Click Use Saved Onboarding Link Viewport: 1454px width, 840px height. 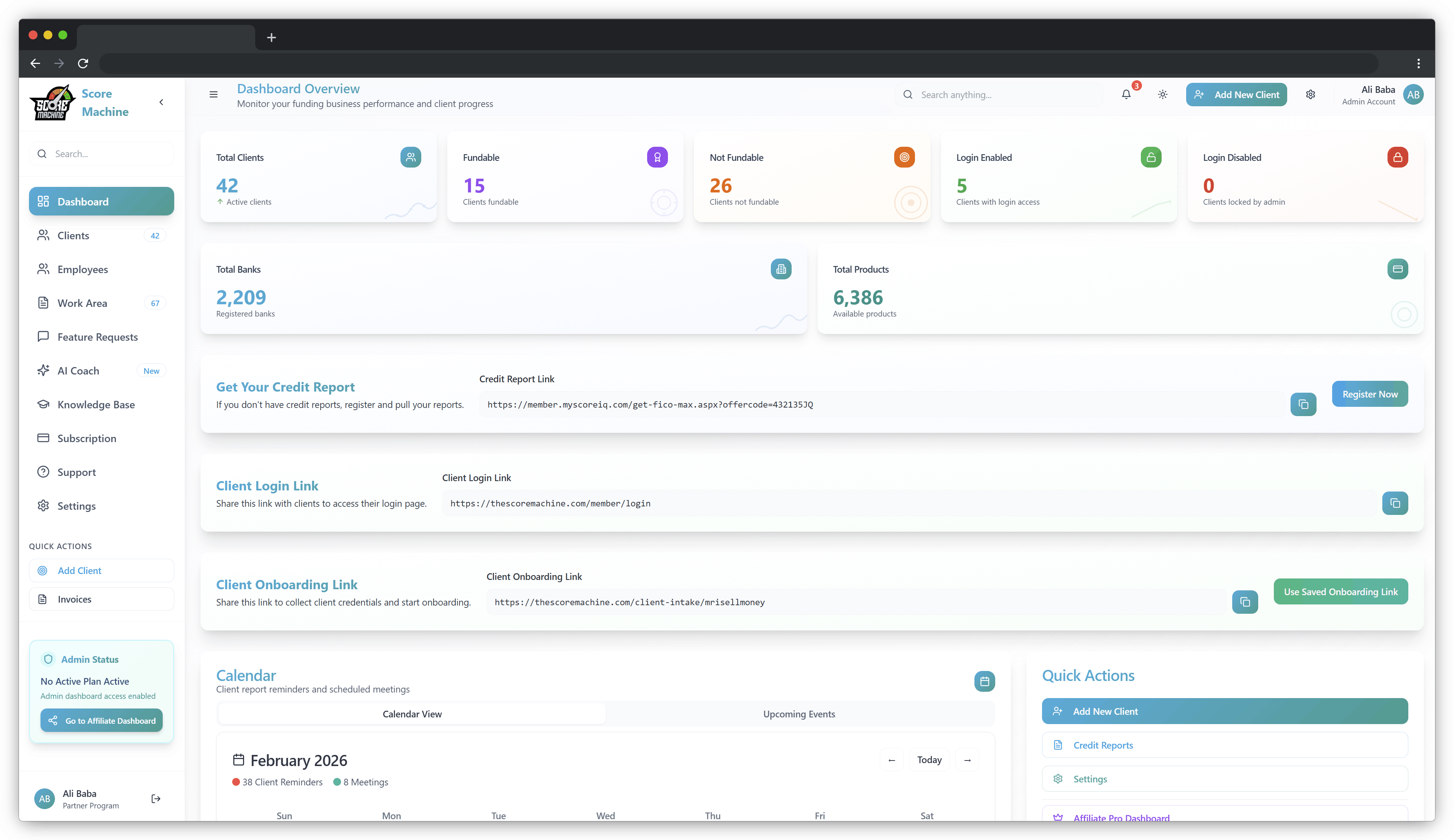pos(1340,591)
